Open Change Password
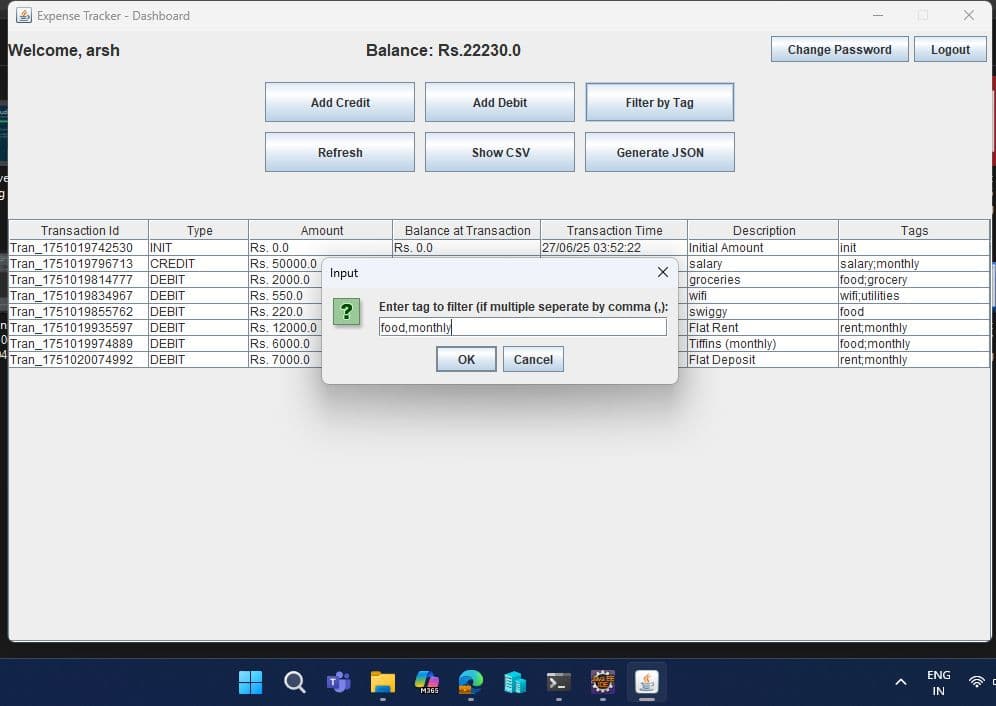Image resolution: width=996 pixels, height=706 pixels. 839,50
